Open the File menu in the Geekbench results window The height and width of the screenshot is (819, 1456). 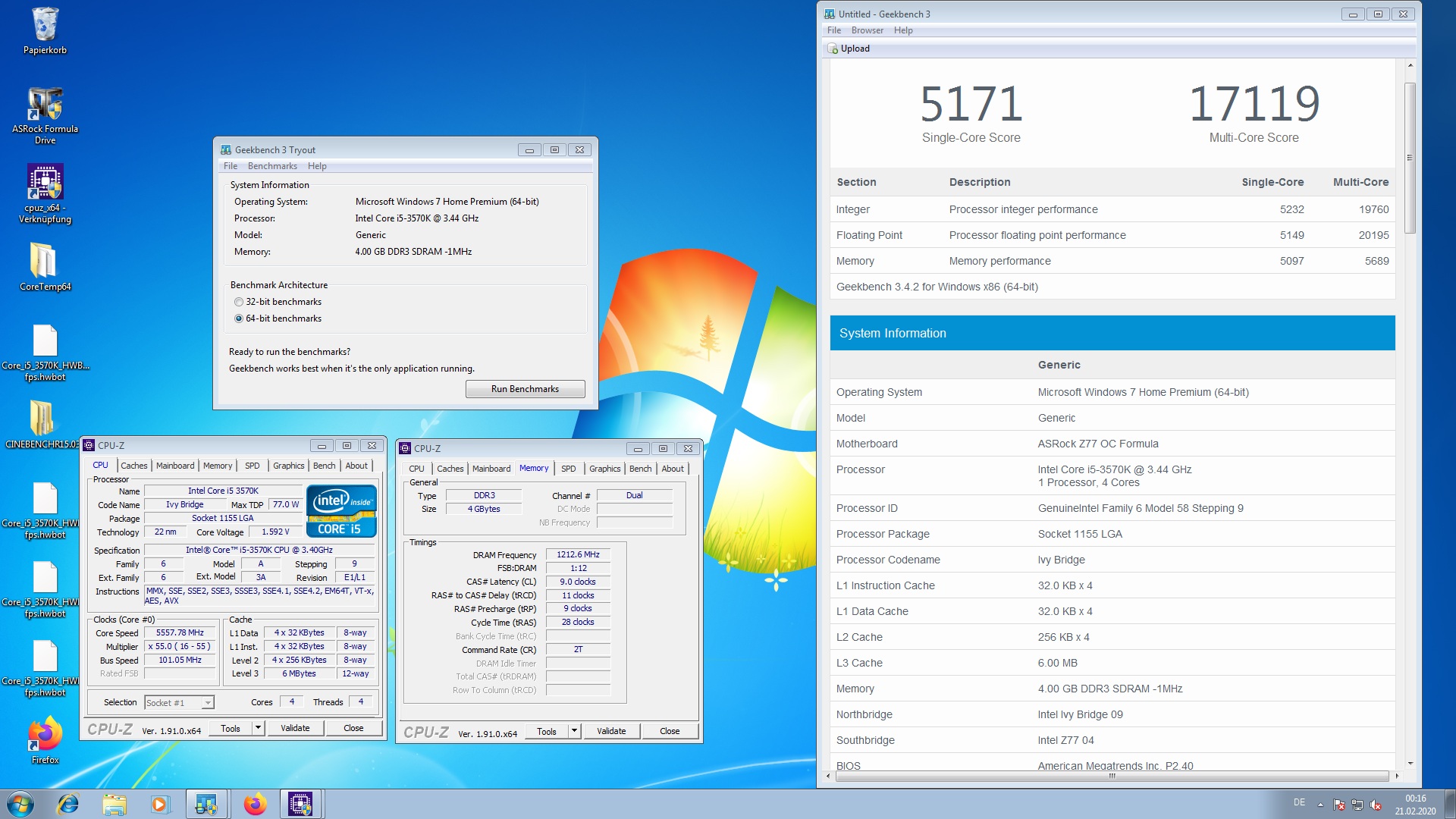834,30
